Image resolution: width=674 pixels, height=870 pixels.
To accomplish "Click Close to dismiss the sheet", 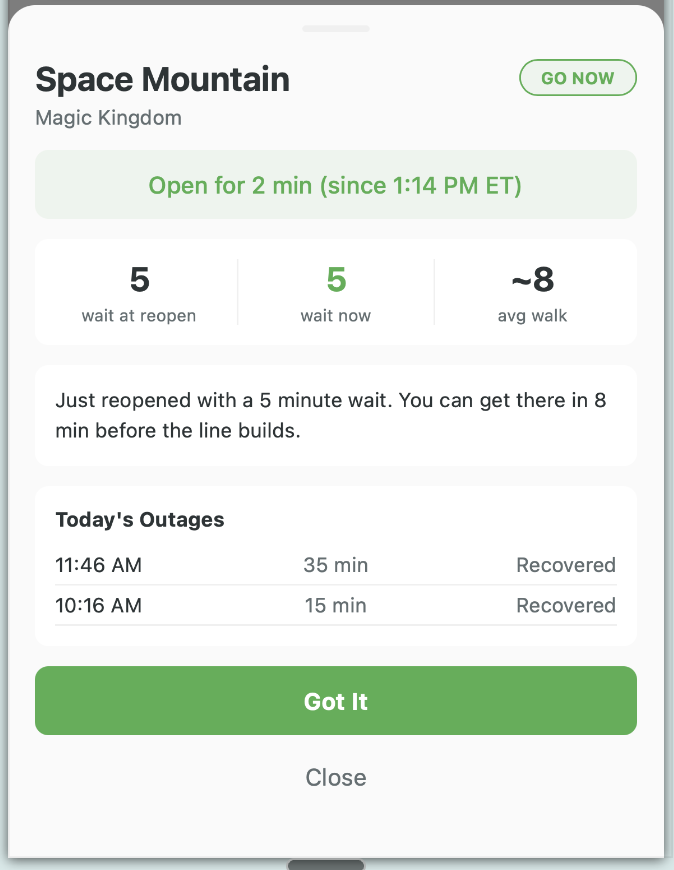I will (x=336, y=777).
